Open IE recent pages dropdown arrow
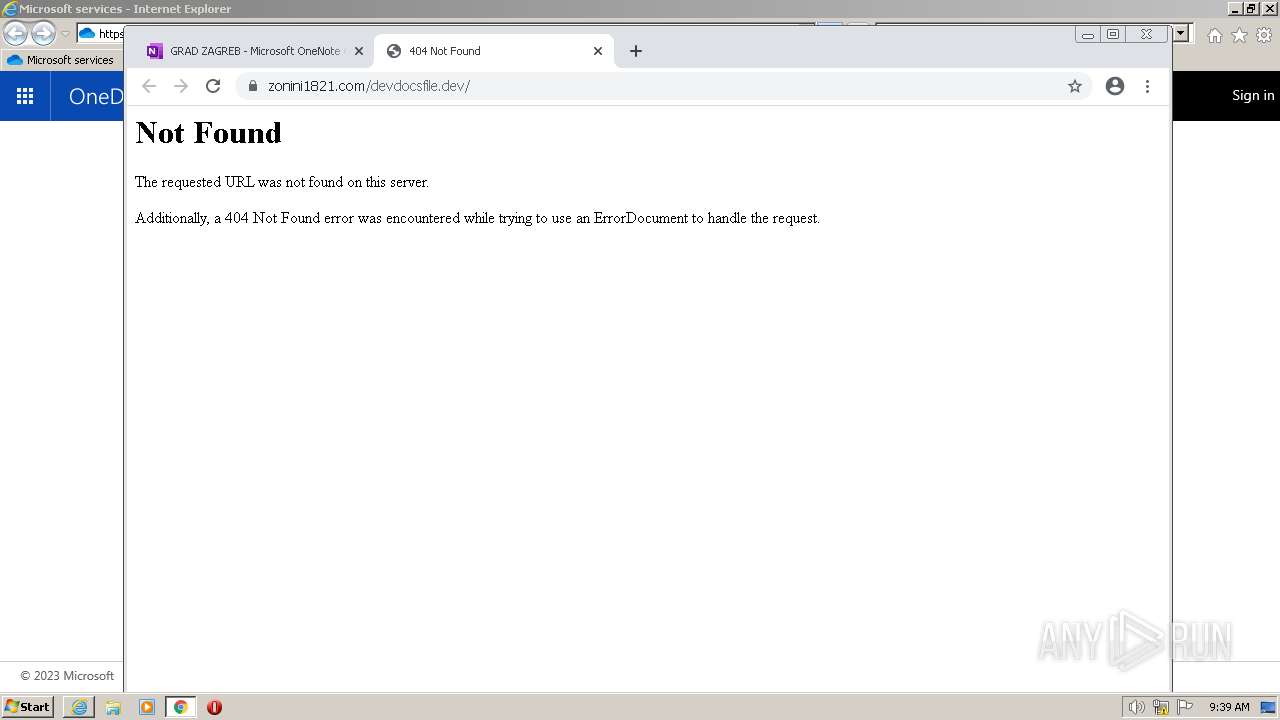Screen dimensions: 1280x720 tap(65, 34)
